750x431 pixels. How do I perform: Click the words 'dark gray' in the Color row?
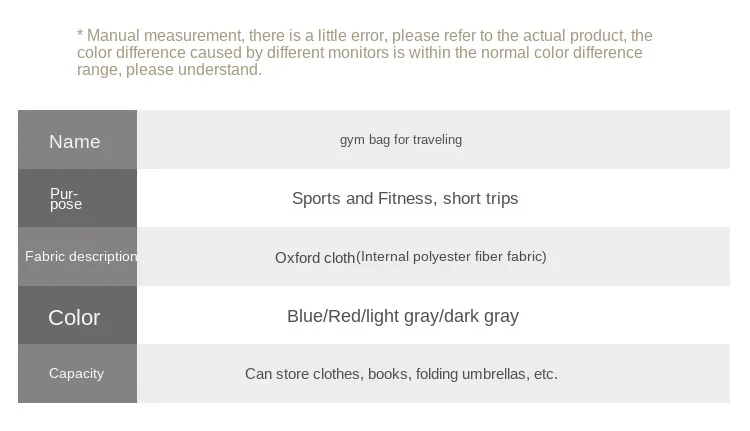pyautogui.click(x=481, y=316)
